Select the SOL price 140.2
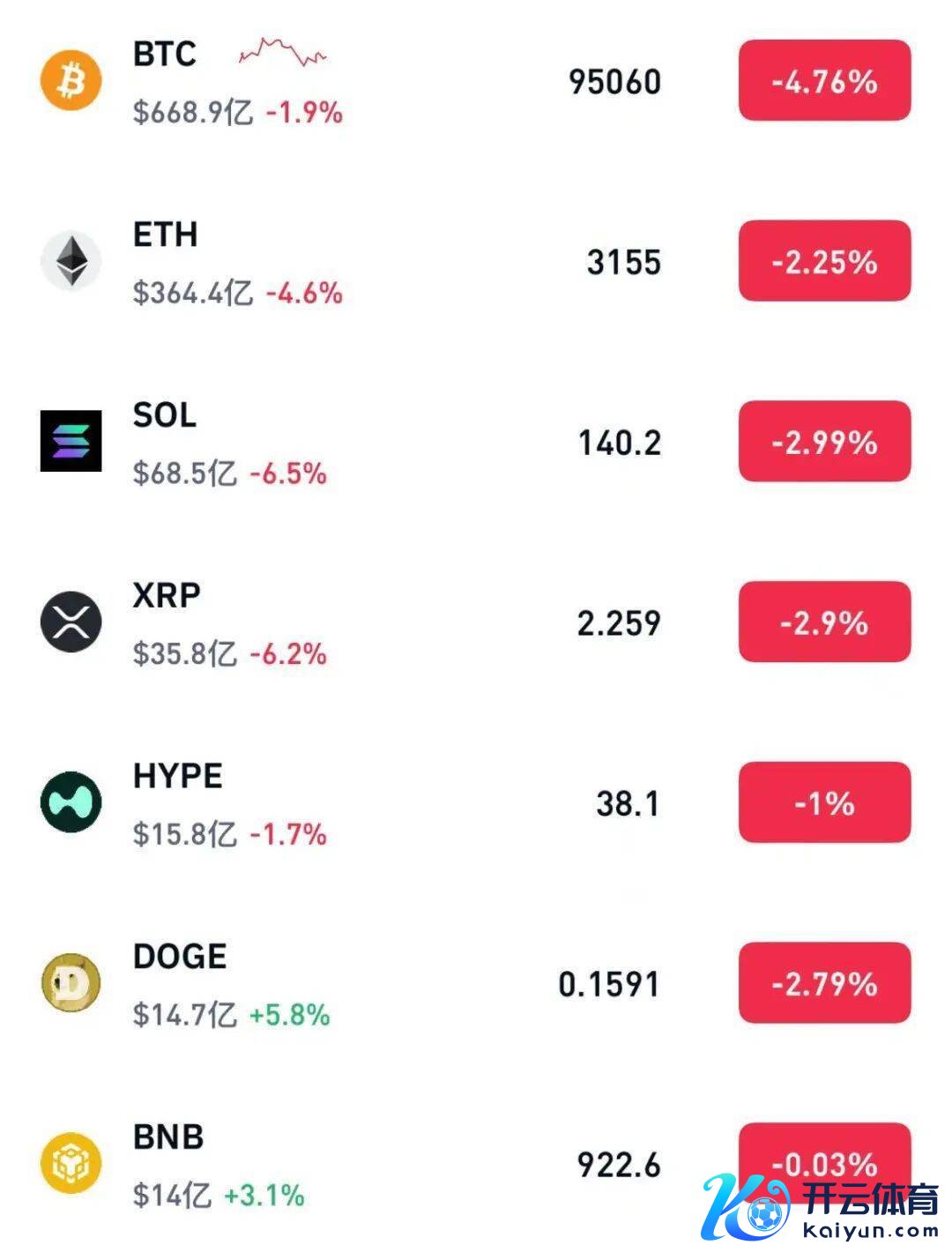Viewport: 952px width, 1260px height. [x=619, y=443]
